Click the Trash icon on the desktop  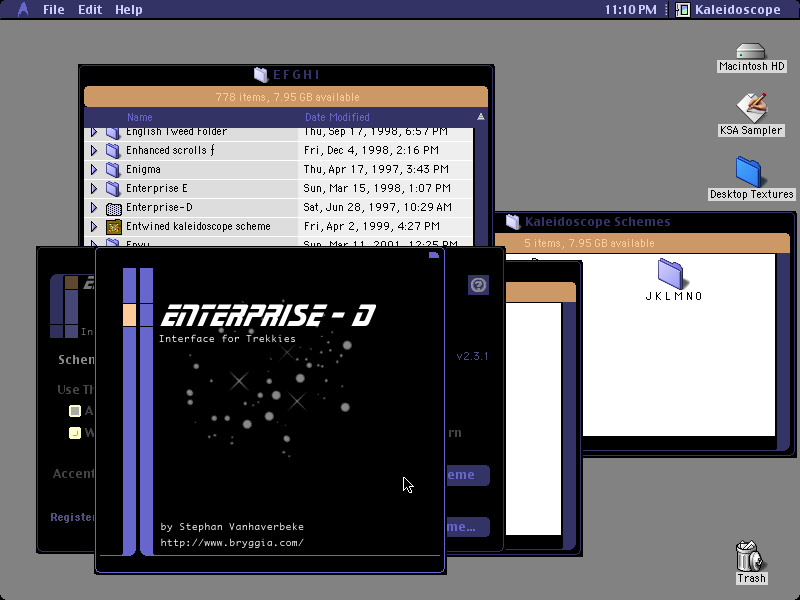pyautogui.click(x=749, y=556)
